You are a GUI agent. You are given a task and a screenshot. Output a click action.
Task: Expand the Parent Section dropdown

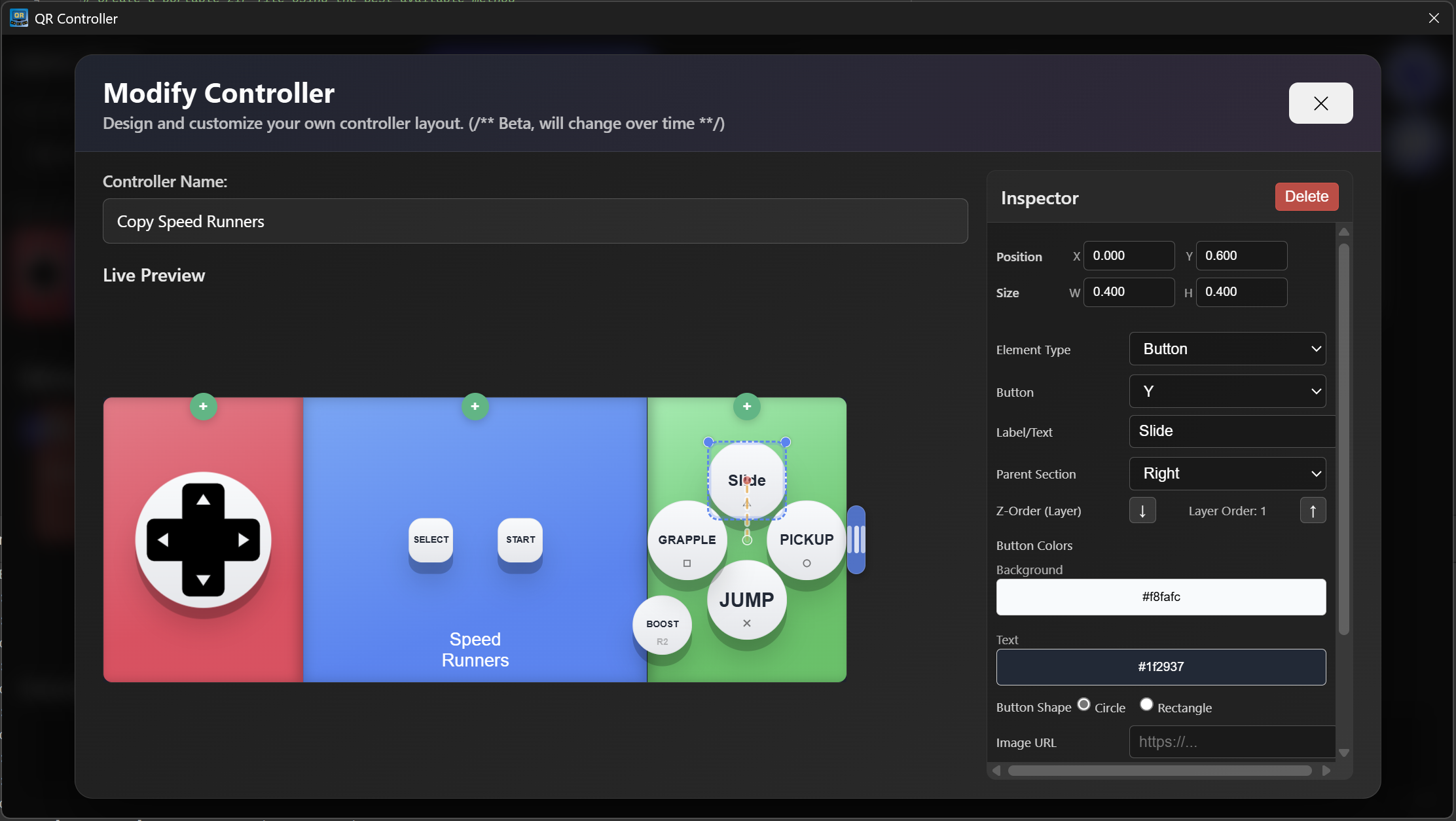coord(1228,473)
